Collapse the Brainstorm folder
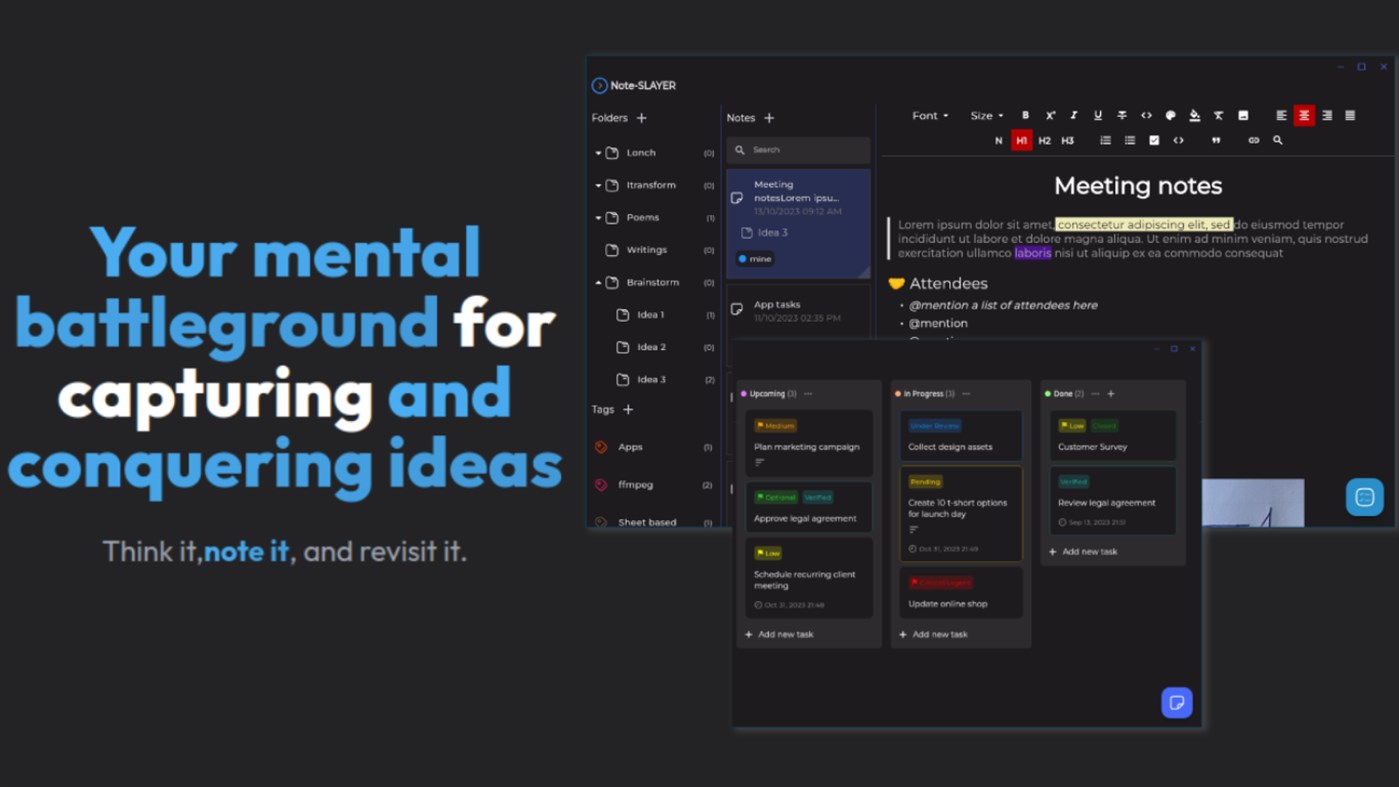Viewport: 1399px width, 787px height. click(598, 283)
